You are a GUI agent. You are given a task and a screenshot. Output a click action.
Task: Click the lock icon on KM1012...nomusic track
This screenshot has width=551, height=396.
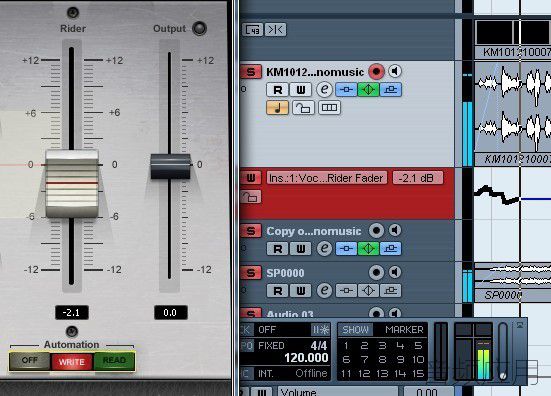[x=303, y=108]
